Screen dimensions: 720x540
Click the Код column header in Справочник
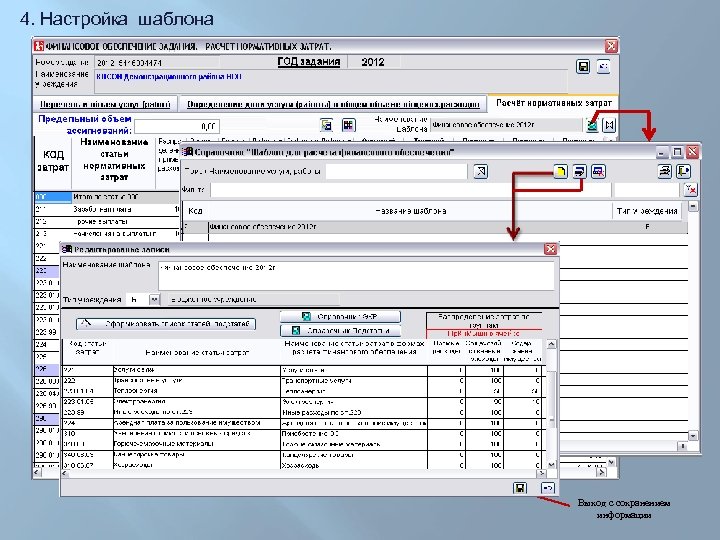pos(195,211)
